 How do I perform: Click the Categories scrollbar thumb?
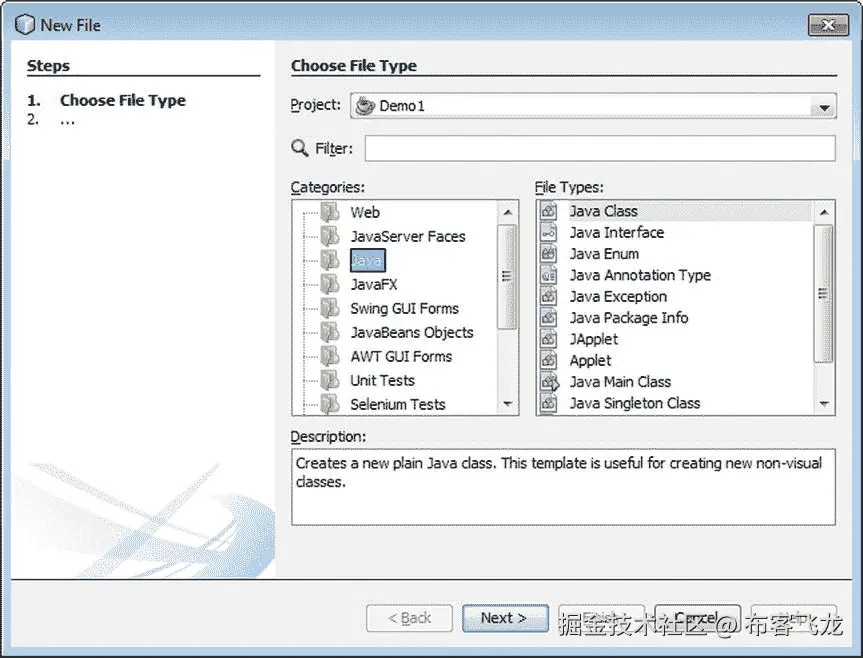click(x=507, y=277)
